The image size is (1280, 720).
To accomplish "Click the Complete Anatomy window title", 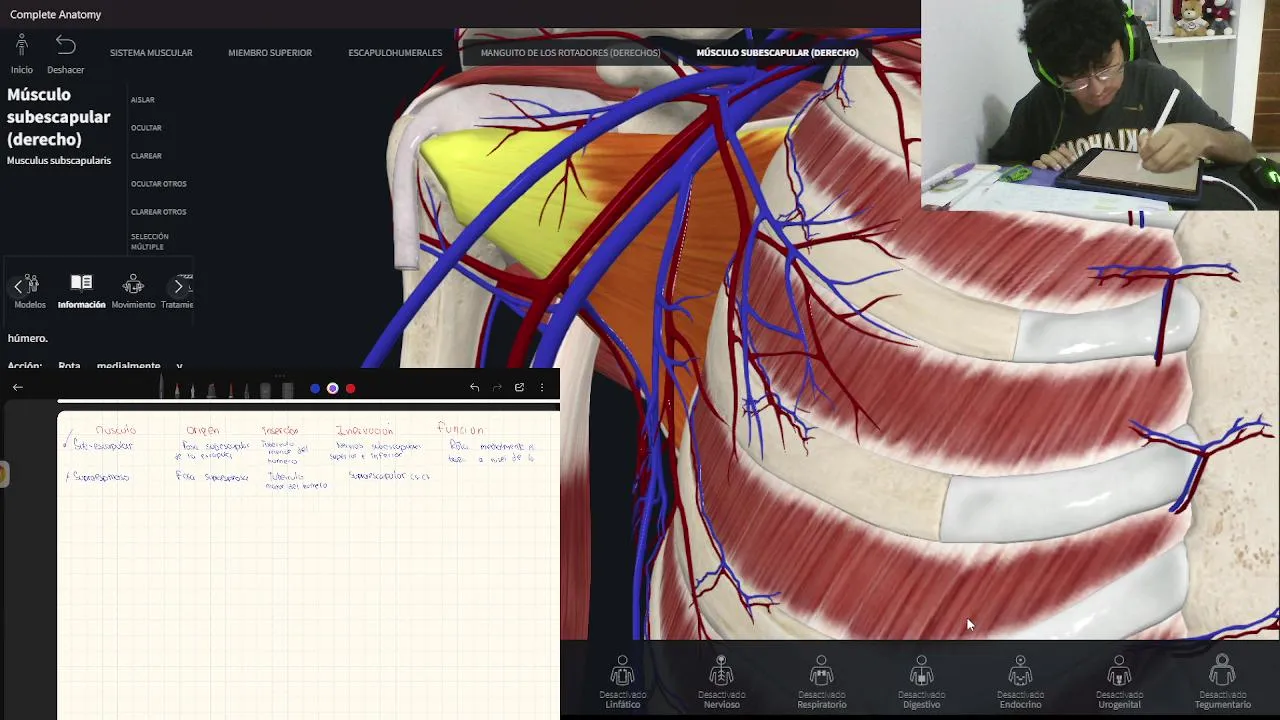I will 55,15.
